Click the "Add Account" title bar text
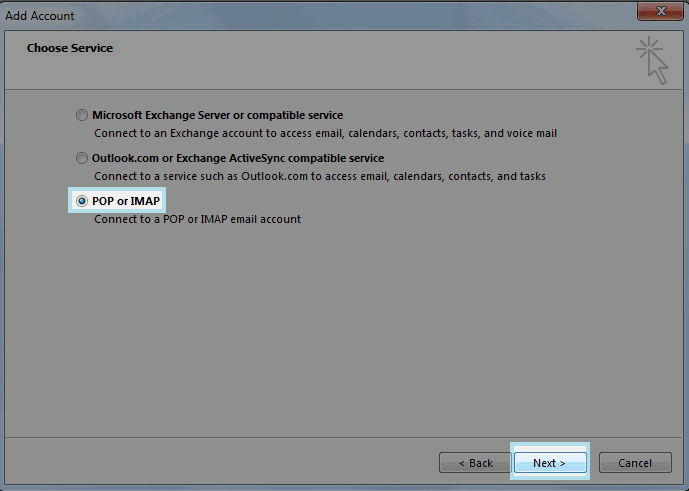 pyautogui.click(x=41, y=16)
